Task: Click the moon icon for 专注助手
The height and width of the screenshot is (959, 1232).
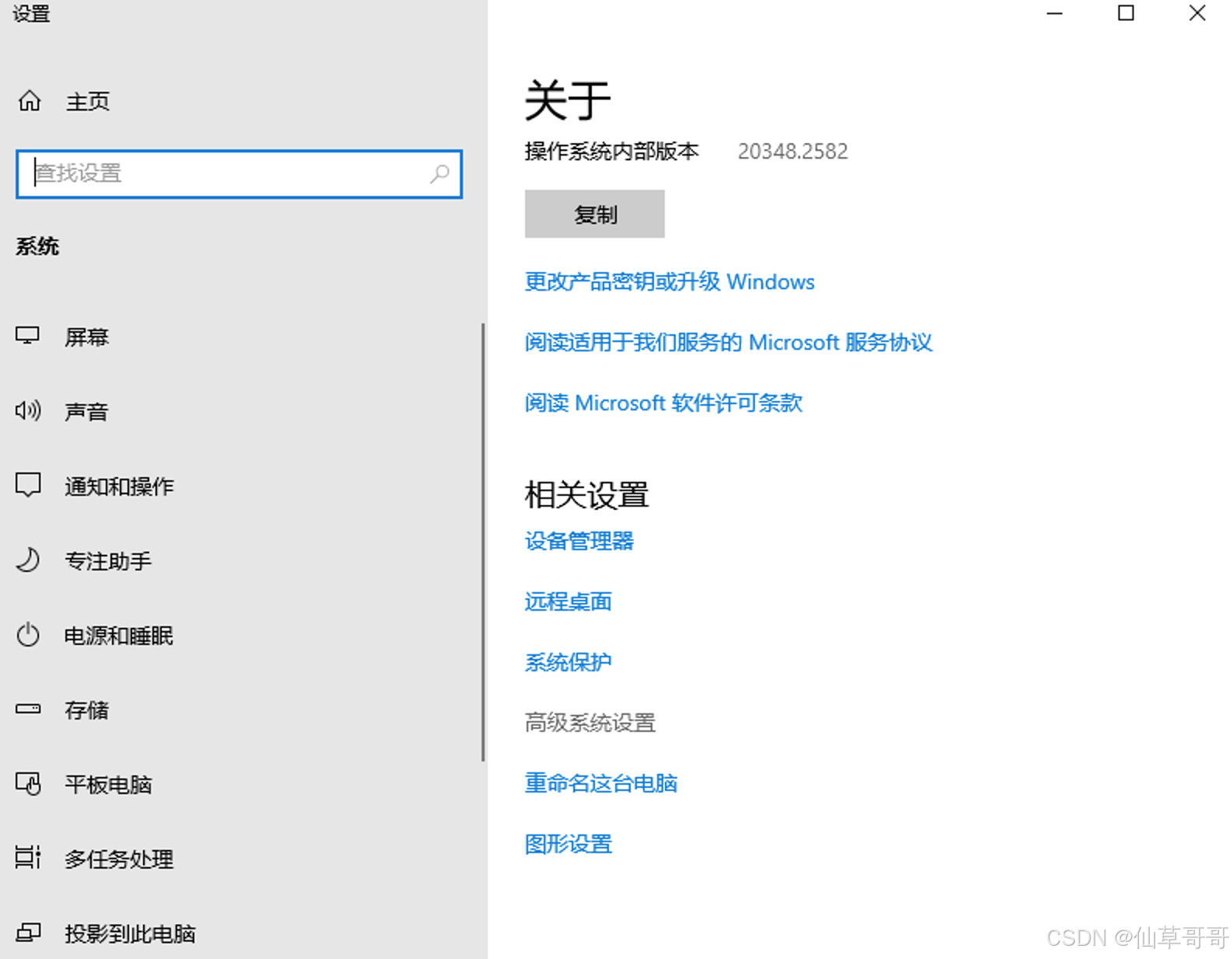Action: point(28,560)
